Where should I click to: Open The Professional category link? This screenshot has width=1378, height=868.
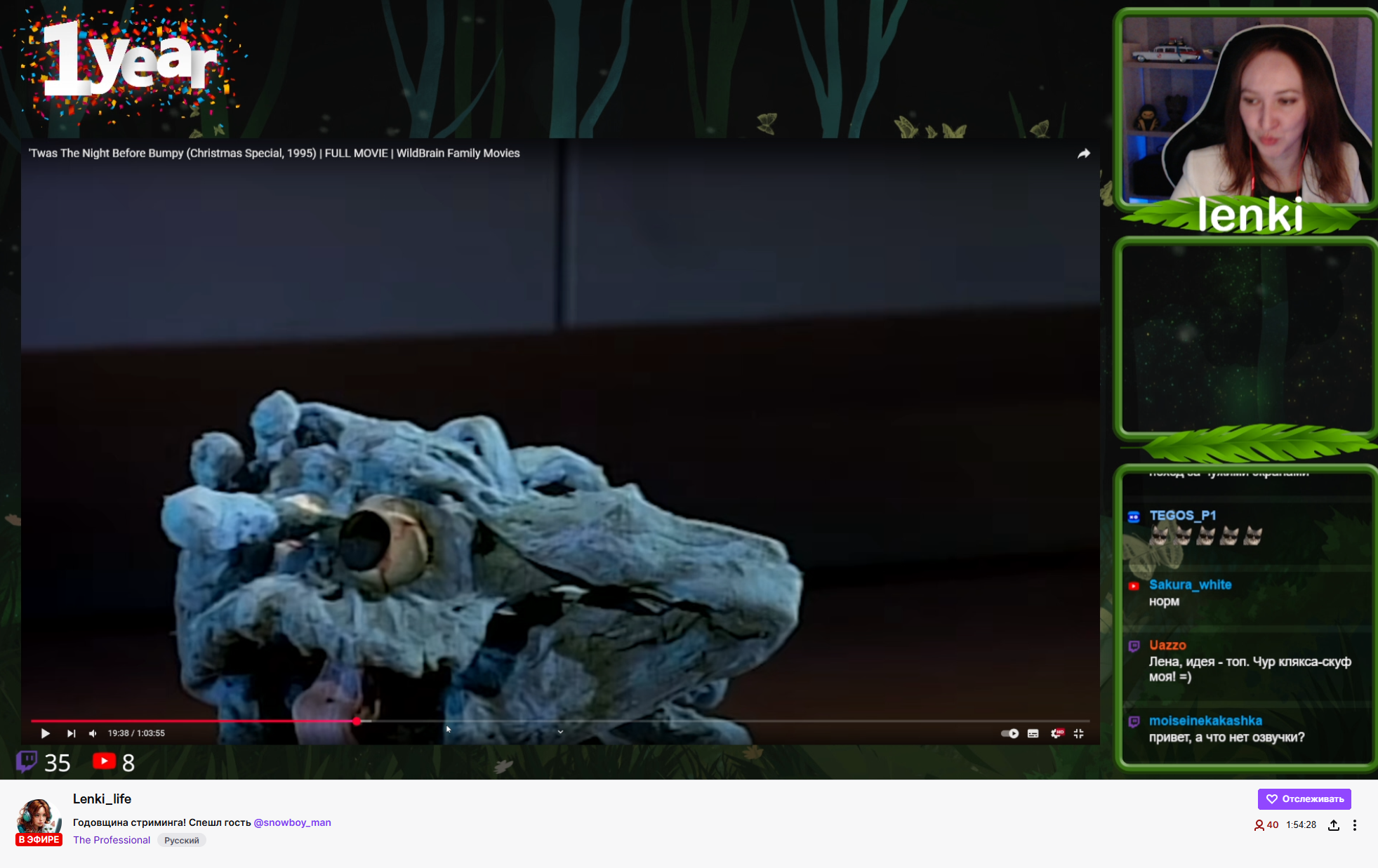pyautogui.click(x=112, y=840)
